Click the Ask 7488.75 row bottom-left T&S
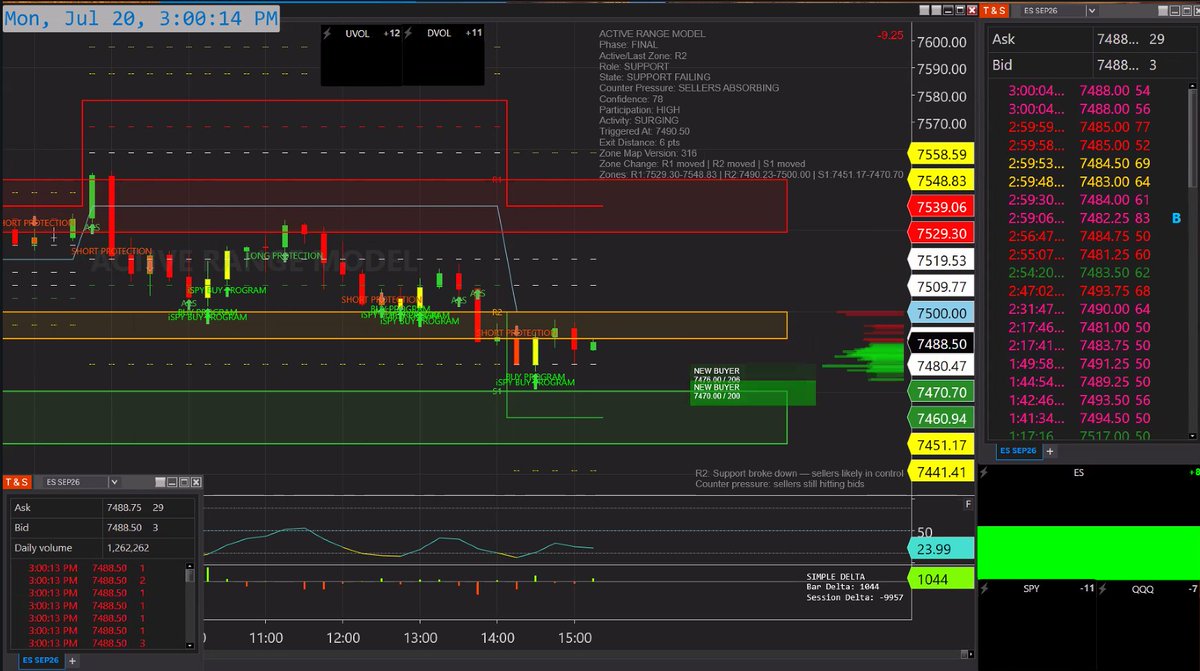The image size is (1200, 671). pyautogui.click(x=101, y=508)
